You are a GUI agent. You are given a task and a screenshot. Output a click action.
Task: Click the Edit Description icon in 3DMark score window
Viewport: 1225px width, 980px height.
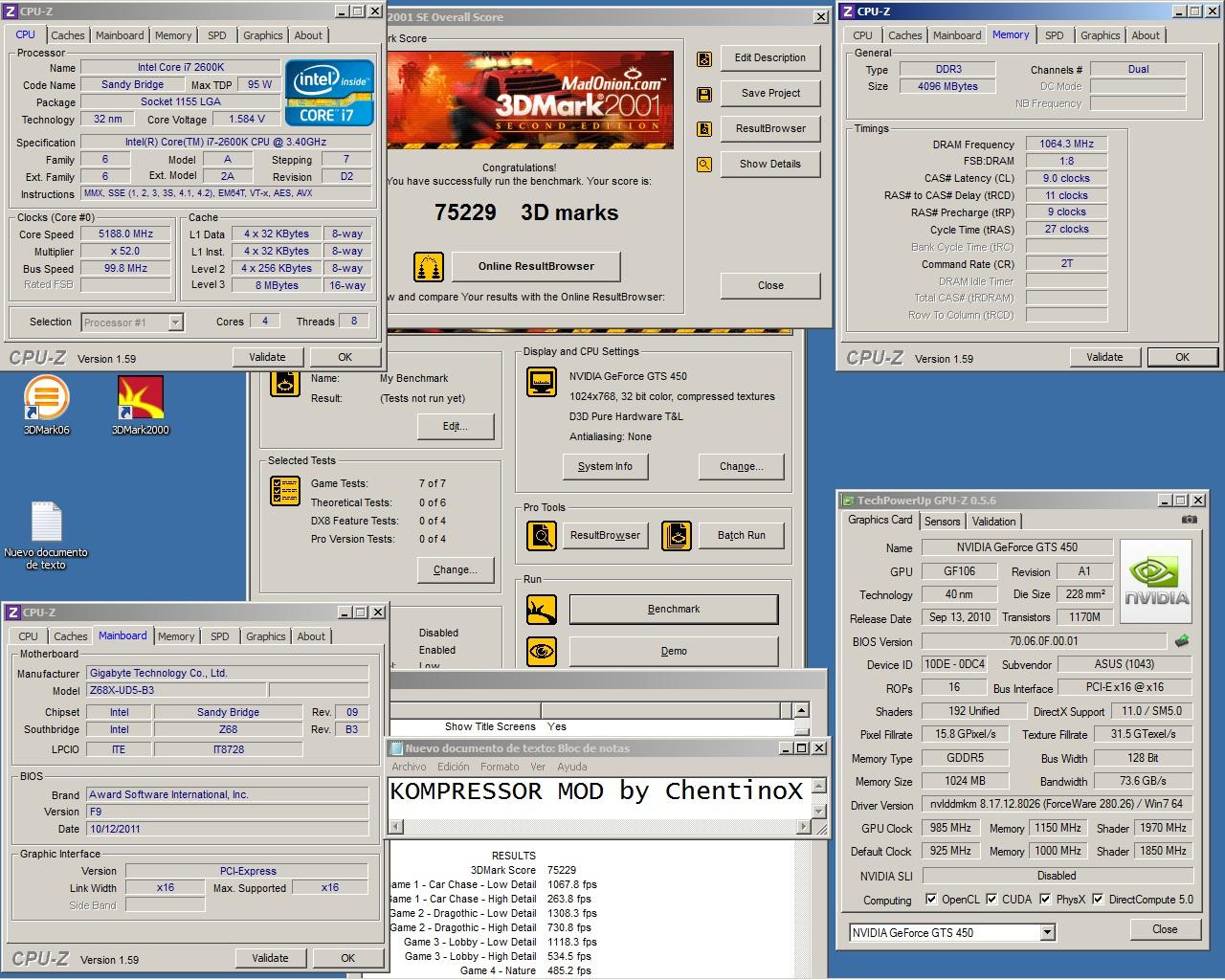tap(704, 58)
